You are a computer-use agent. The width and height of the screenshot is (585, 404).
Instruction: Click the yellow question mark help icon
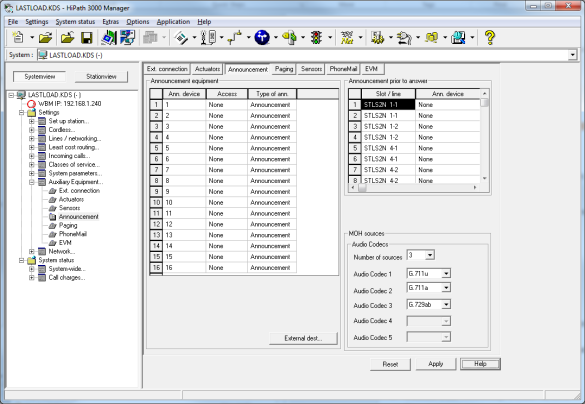pyautogui.click(x=489, y=38)
